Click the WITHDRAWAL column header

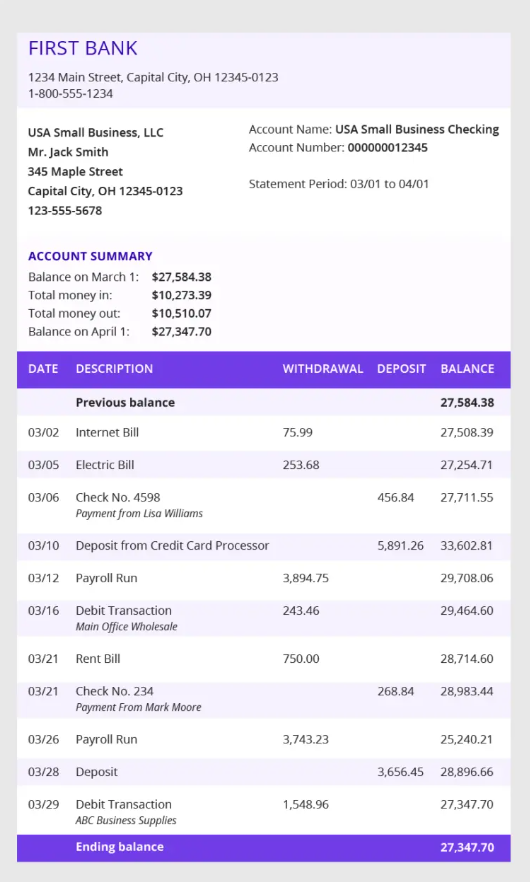coord(323,369)
